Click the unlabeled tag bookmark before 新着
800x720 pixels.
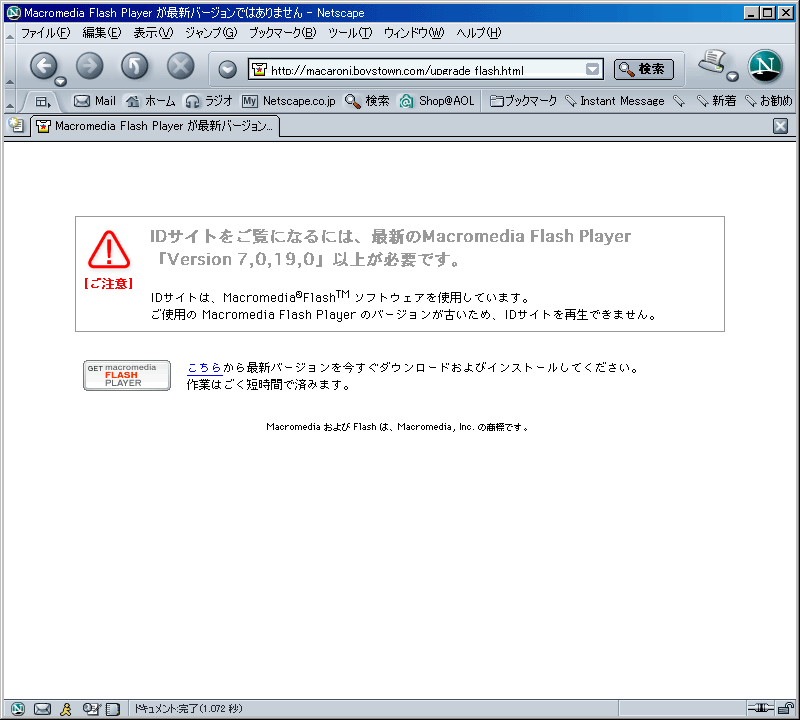(679, 101)
